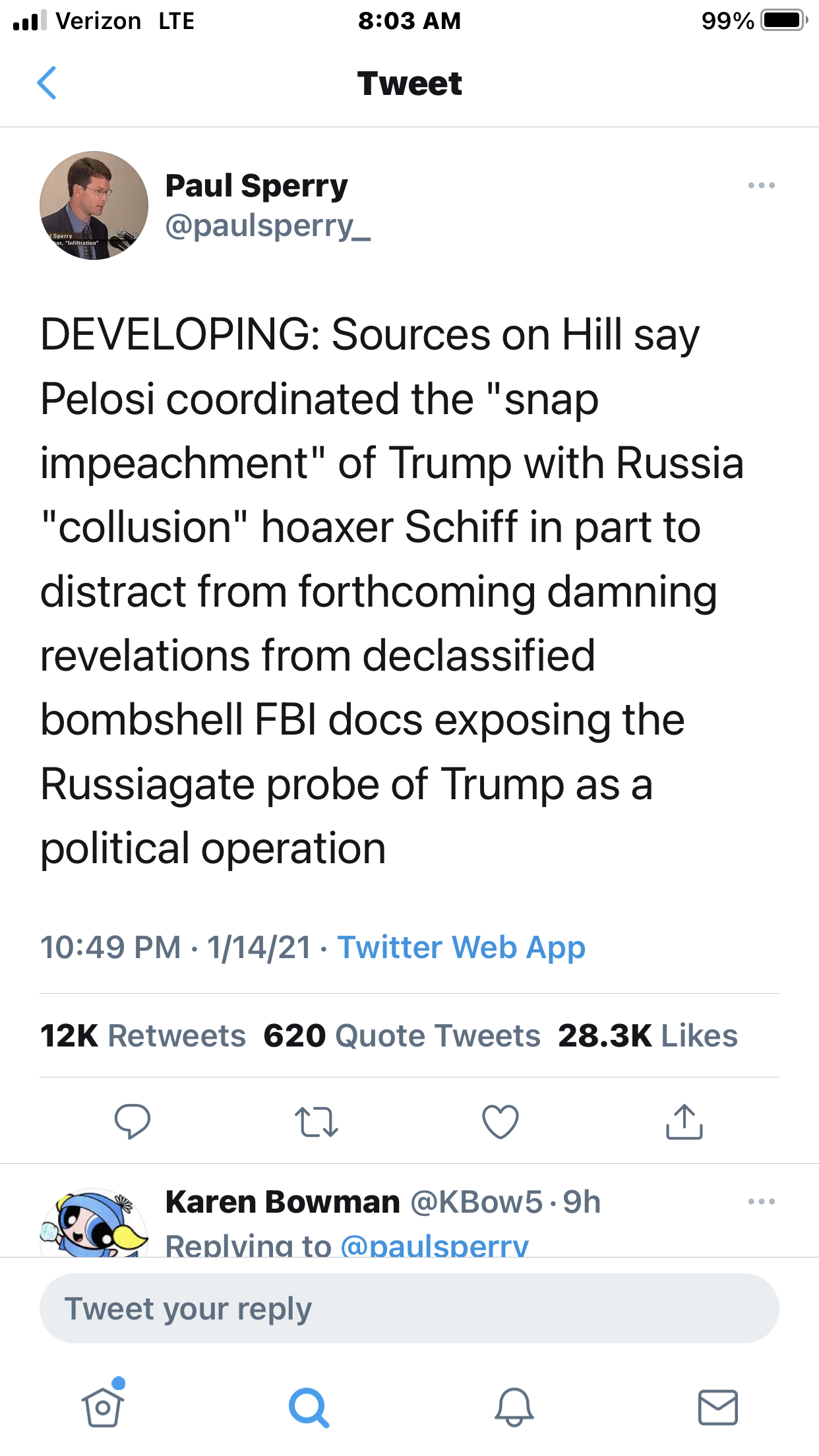The image size is (819, 1456).
Task: View the 620 Quote Tweets list
Action: (402, 1035)
